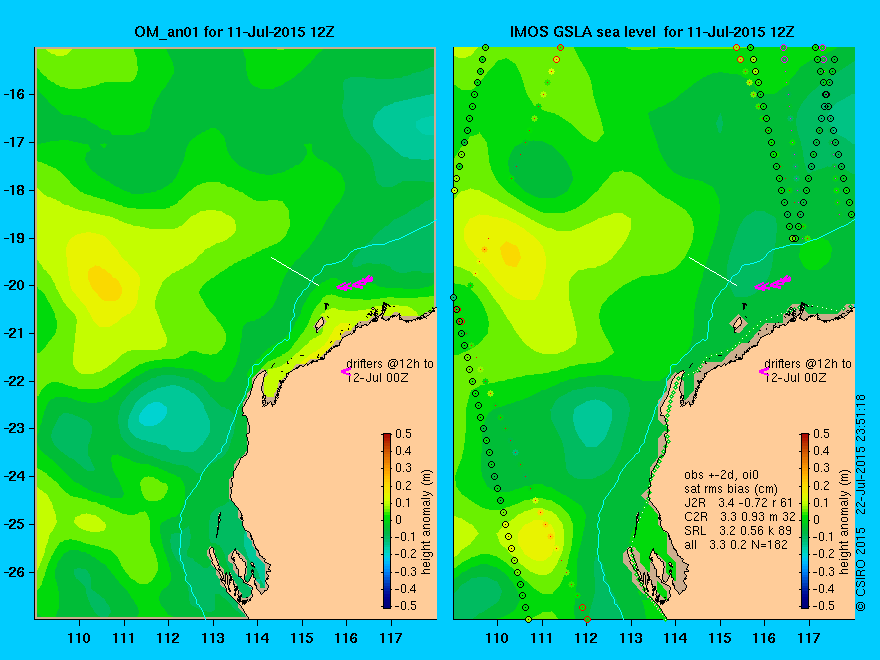
Task: Click the CSIRO 2015 copyright timestamp text
Action: click(861, 503)
